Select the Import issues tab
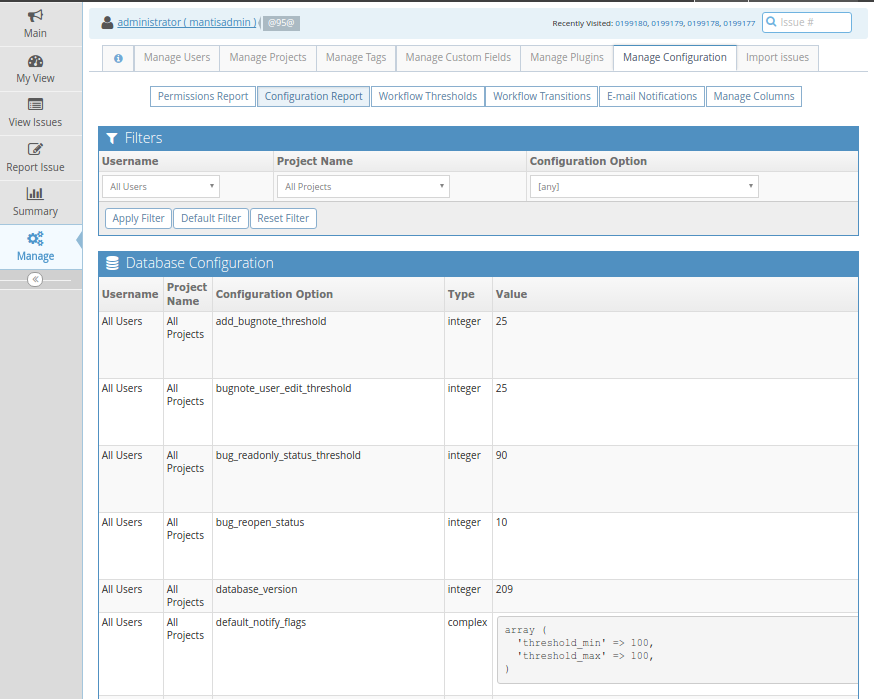The width and height of the screenshot is (874, 699). click(777, 58)
